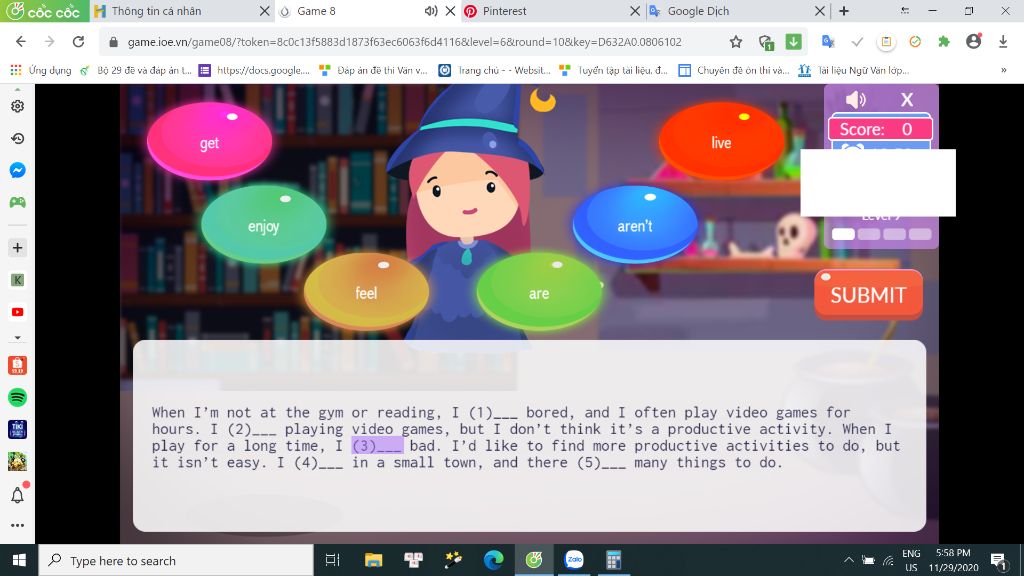Select blank (4) before 'in a small town'
The image size is (1024, 576).
pyautogui.click(x=318, y=463)
